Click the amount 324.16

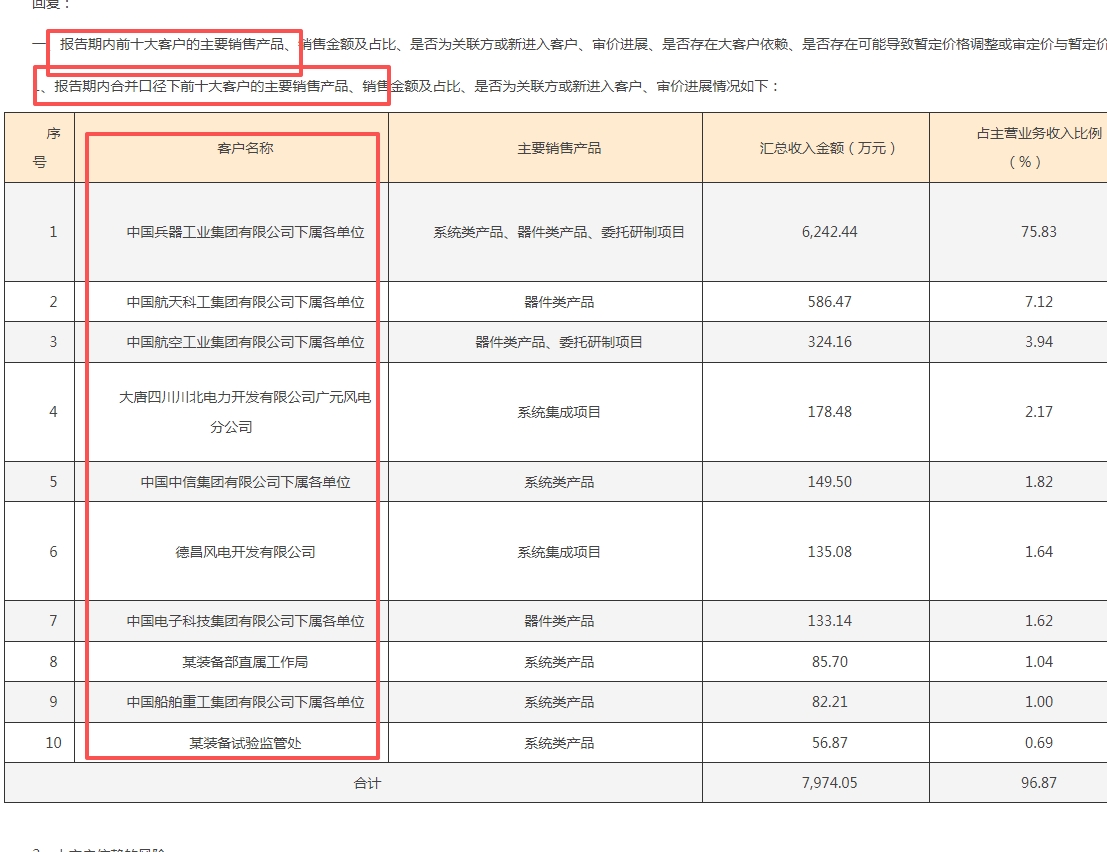(x=829, y=342)
